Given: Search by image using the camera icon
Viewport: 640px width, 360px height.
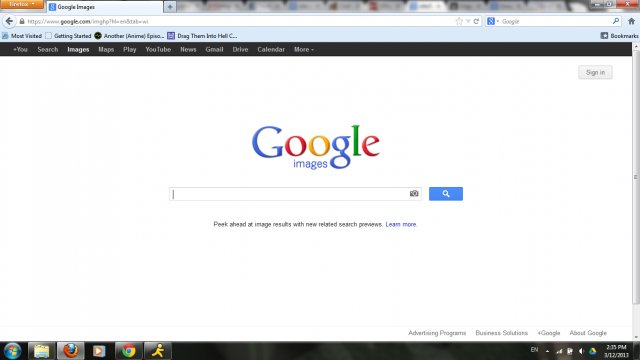Looking at the screenshot, I should [x=414, y=193].
